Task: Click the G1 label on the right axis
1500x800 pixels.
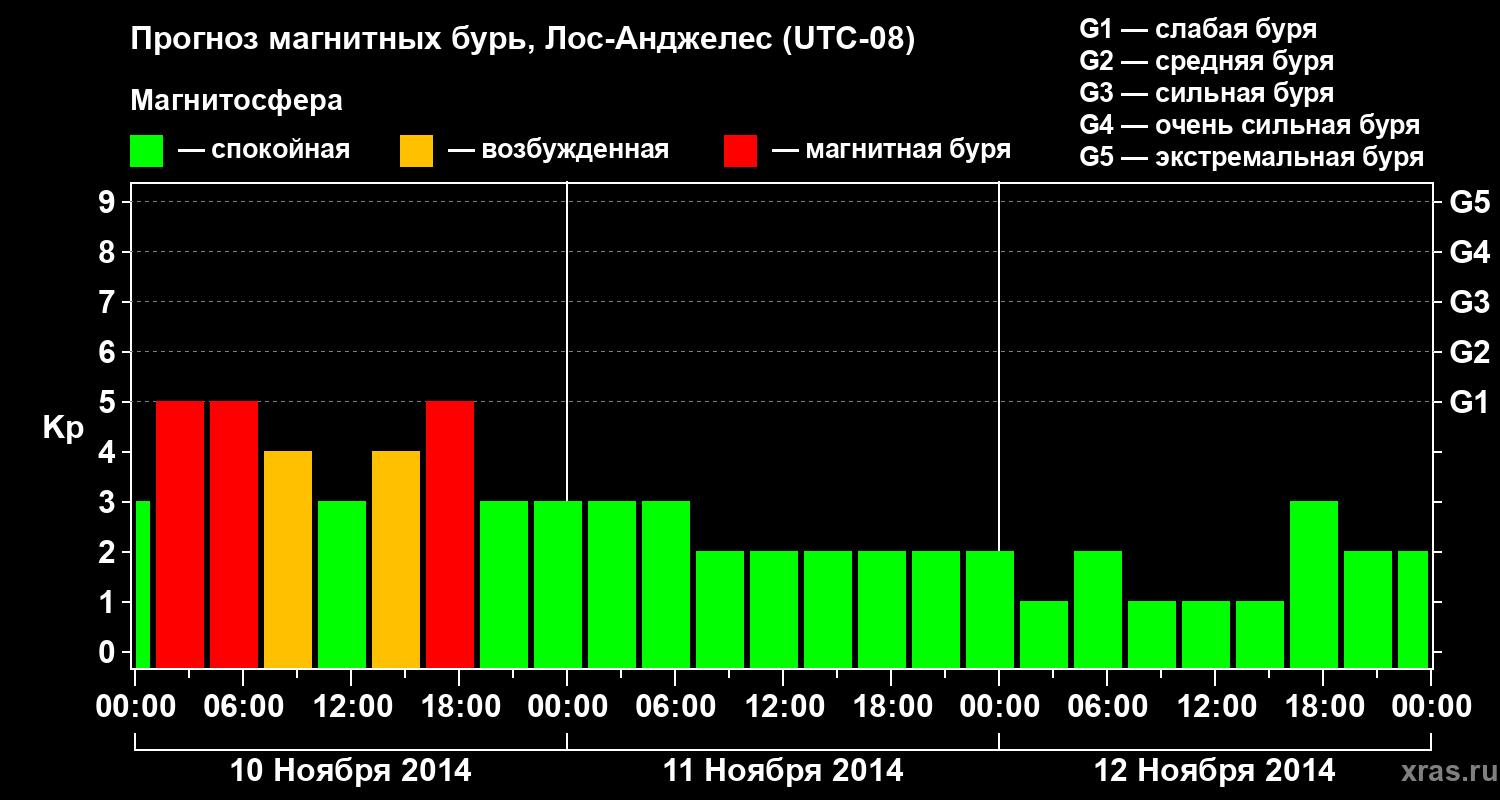Action: click(x=1469, y=403)
